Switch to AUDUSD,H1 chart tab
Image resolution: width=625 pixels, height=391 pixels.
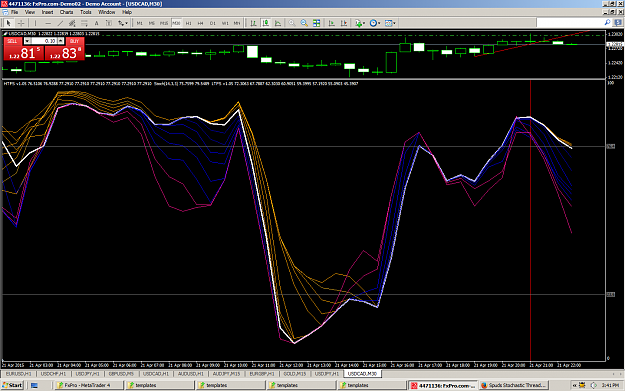tap(191, 374)
